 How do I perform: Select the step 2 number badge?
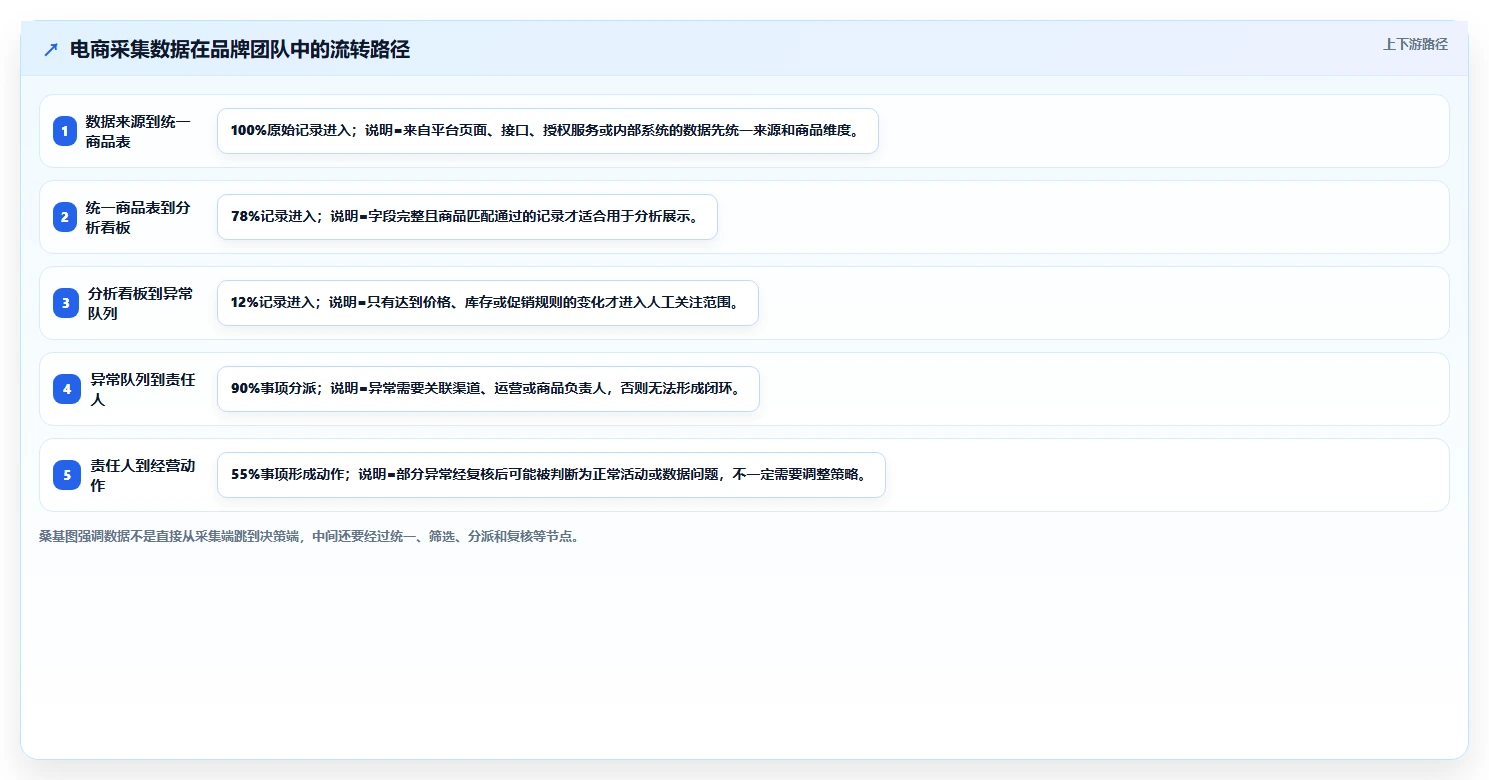pyautogui.click(x=66, y=217)
